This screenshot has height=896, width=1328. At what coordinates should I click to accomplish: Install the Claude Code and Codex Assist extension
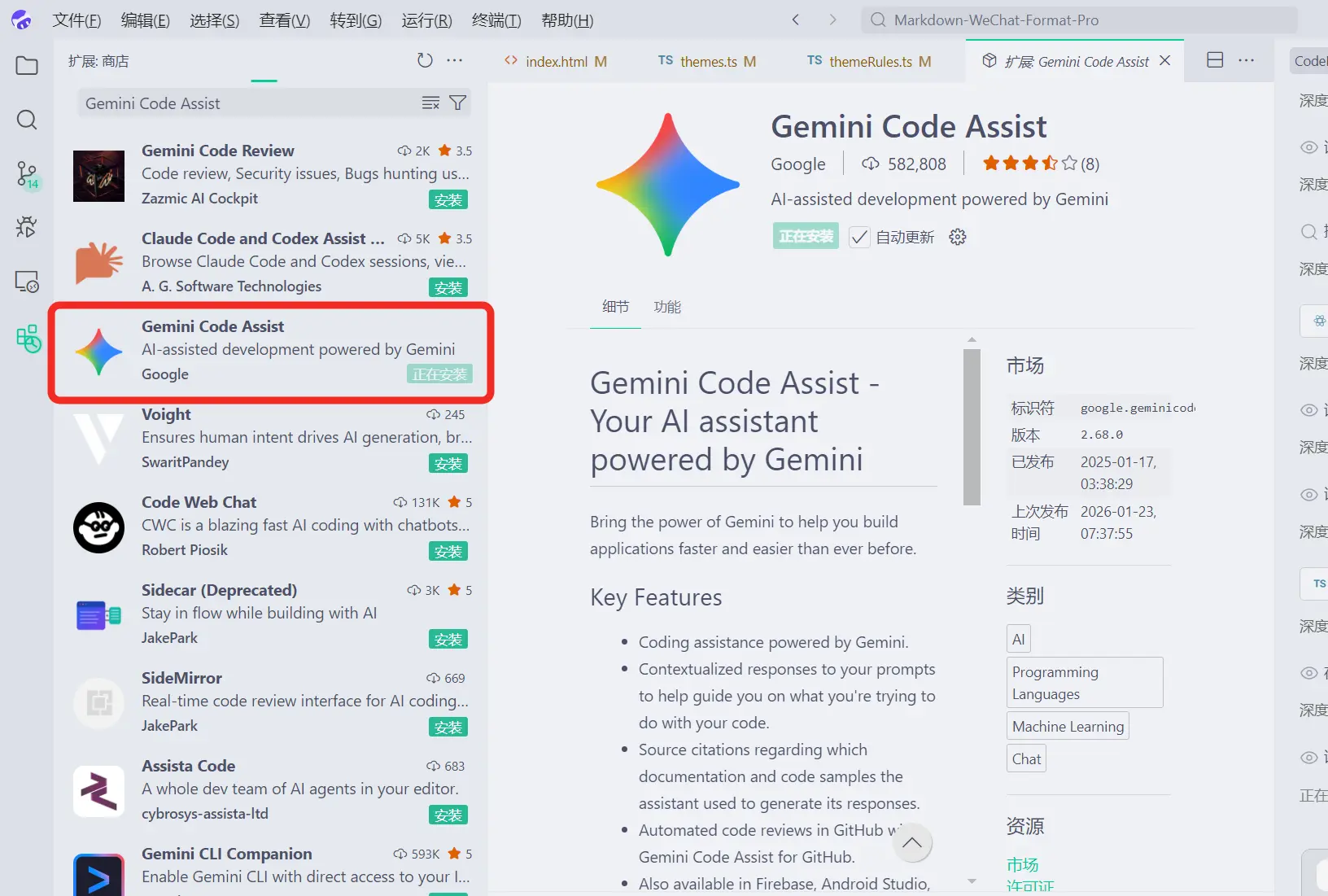point(448,287)
